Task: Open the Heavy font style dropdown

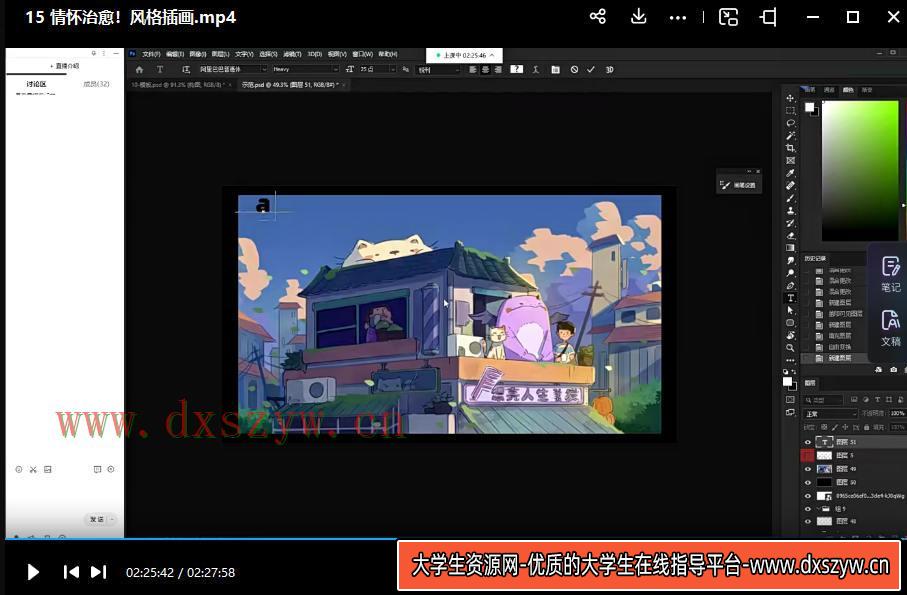Action: tap(305, 69)
